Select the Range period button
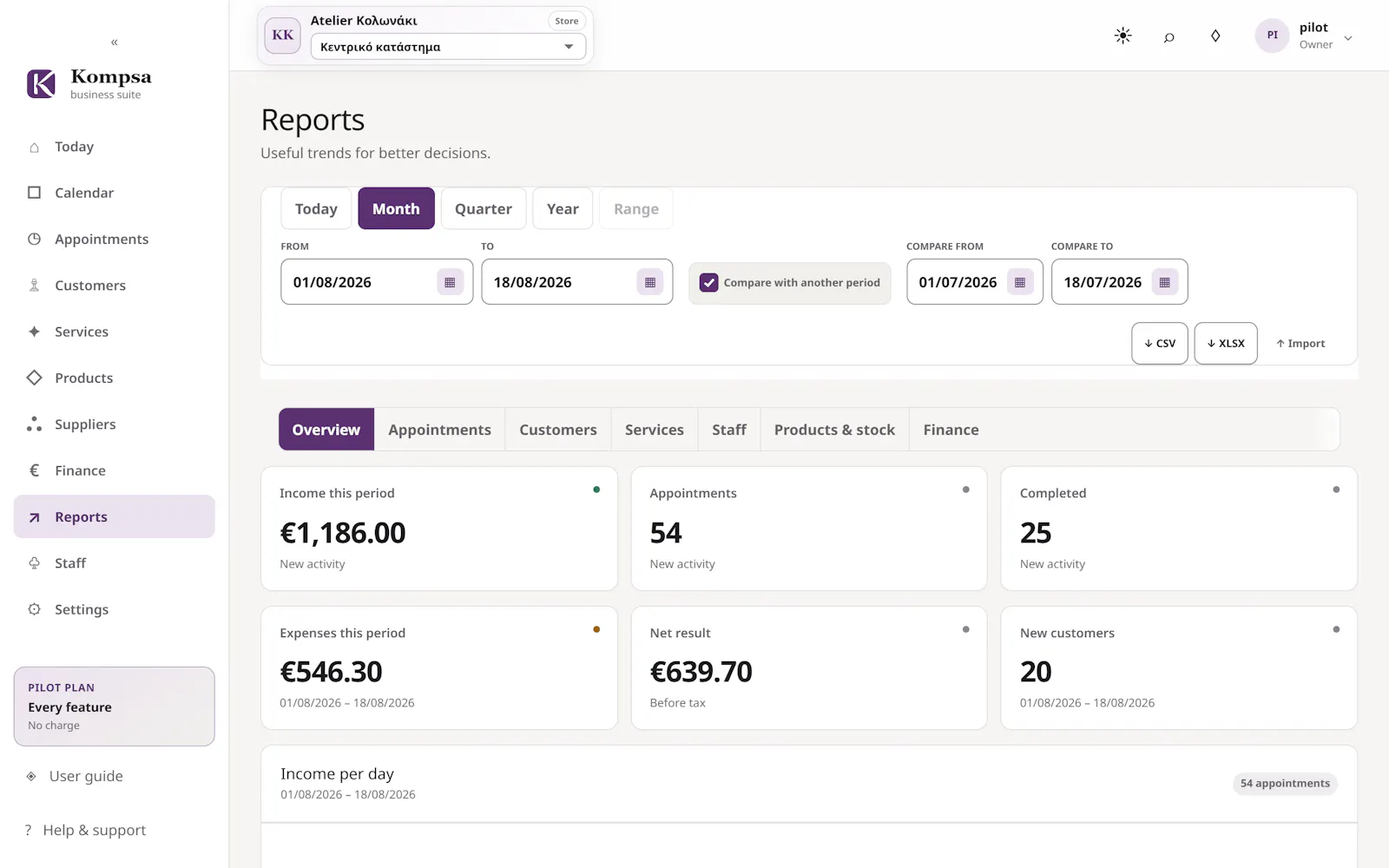This screenshot has height=868, width=1389. coord(636,209)
